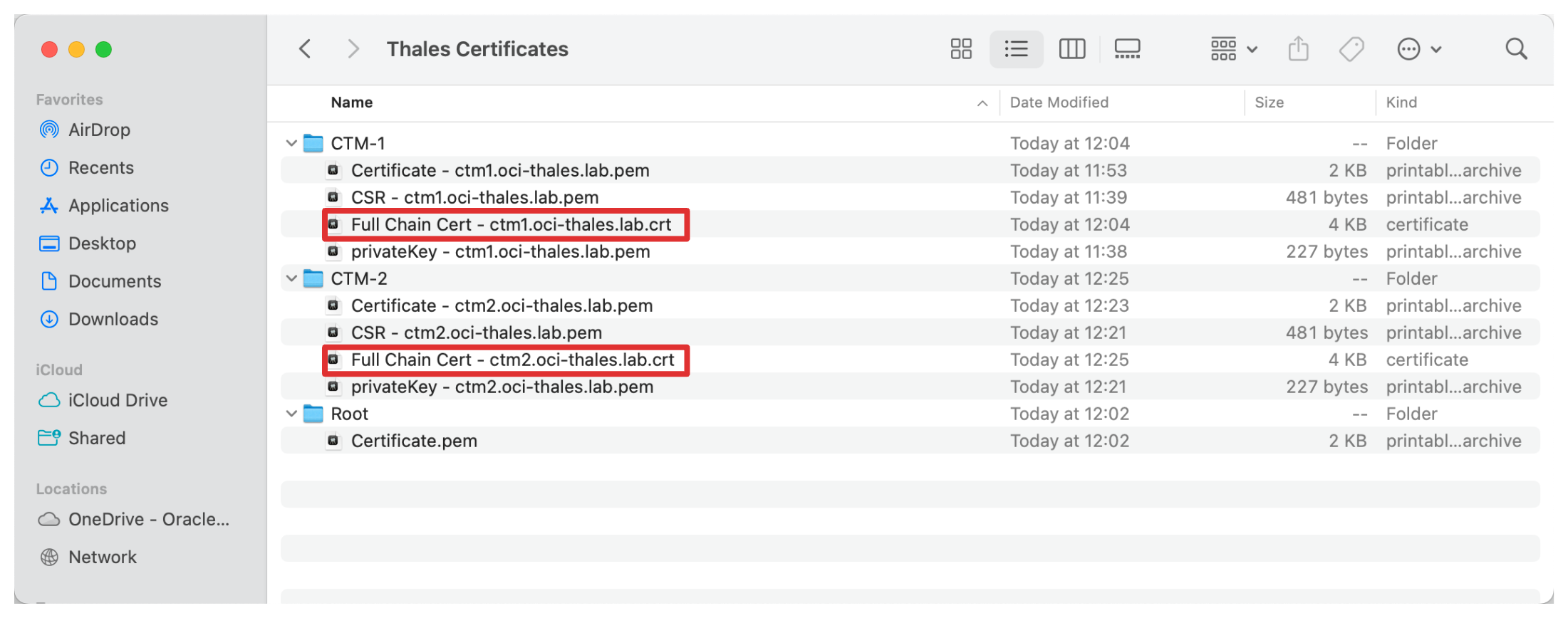Open the More Actions ellipsis menu
The width and height of the screenshot is (1568, 618).
point(1418,49)
